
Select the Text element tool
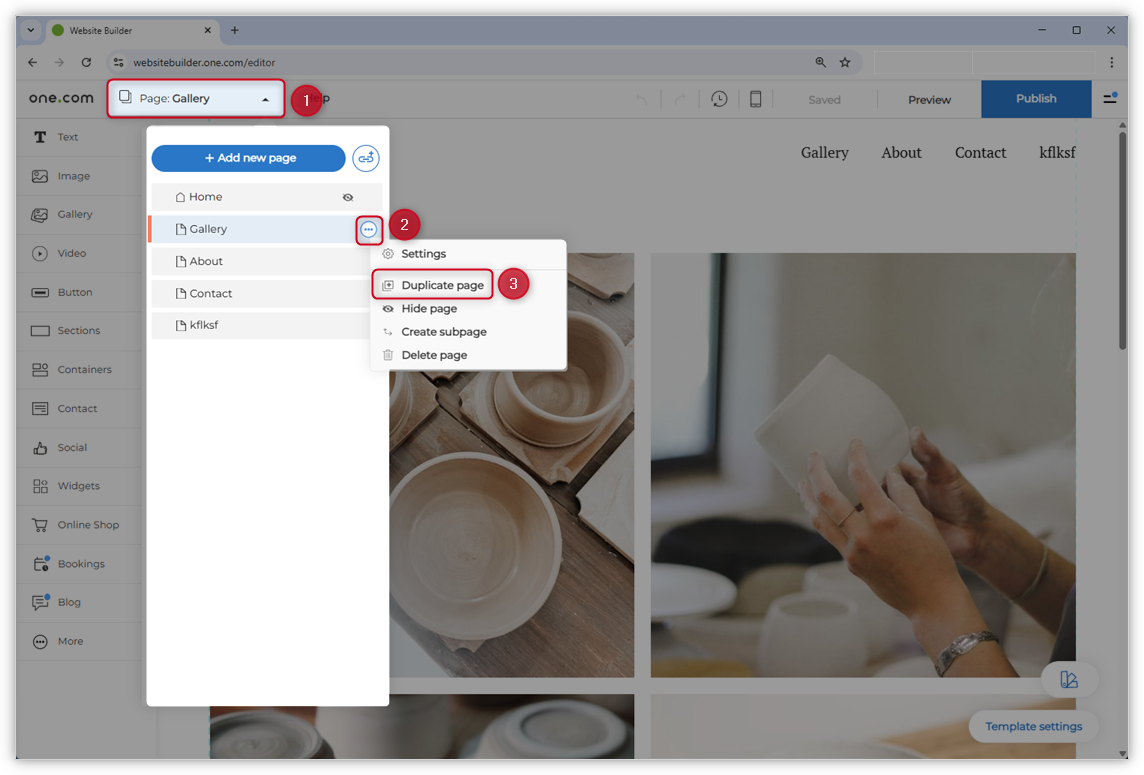67,137
